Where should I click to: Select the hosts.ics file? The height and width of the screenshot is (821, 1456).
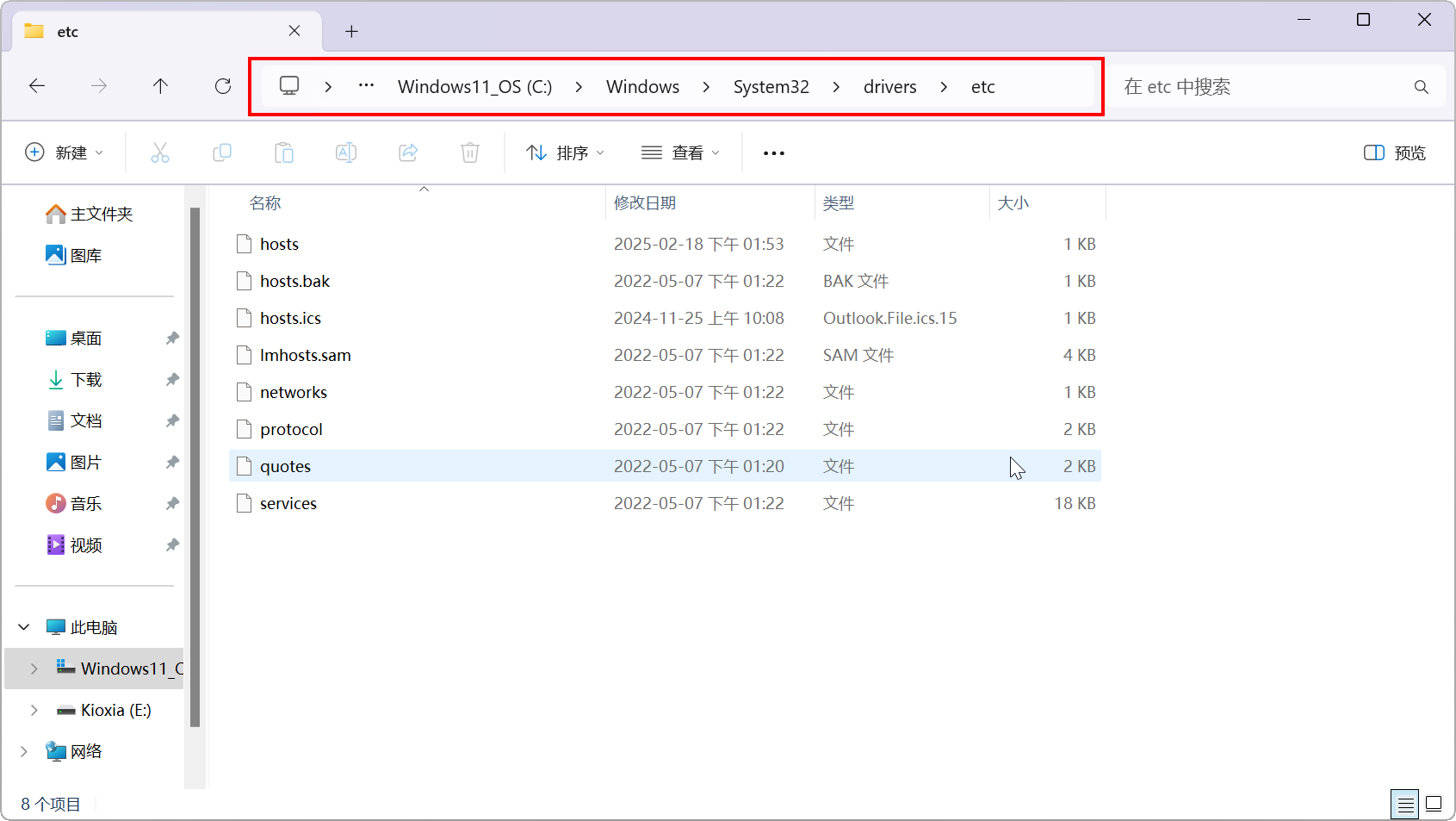click(665, 318)
